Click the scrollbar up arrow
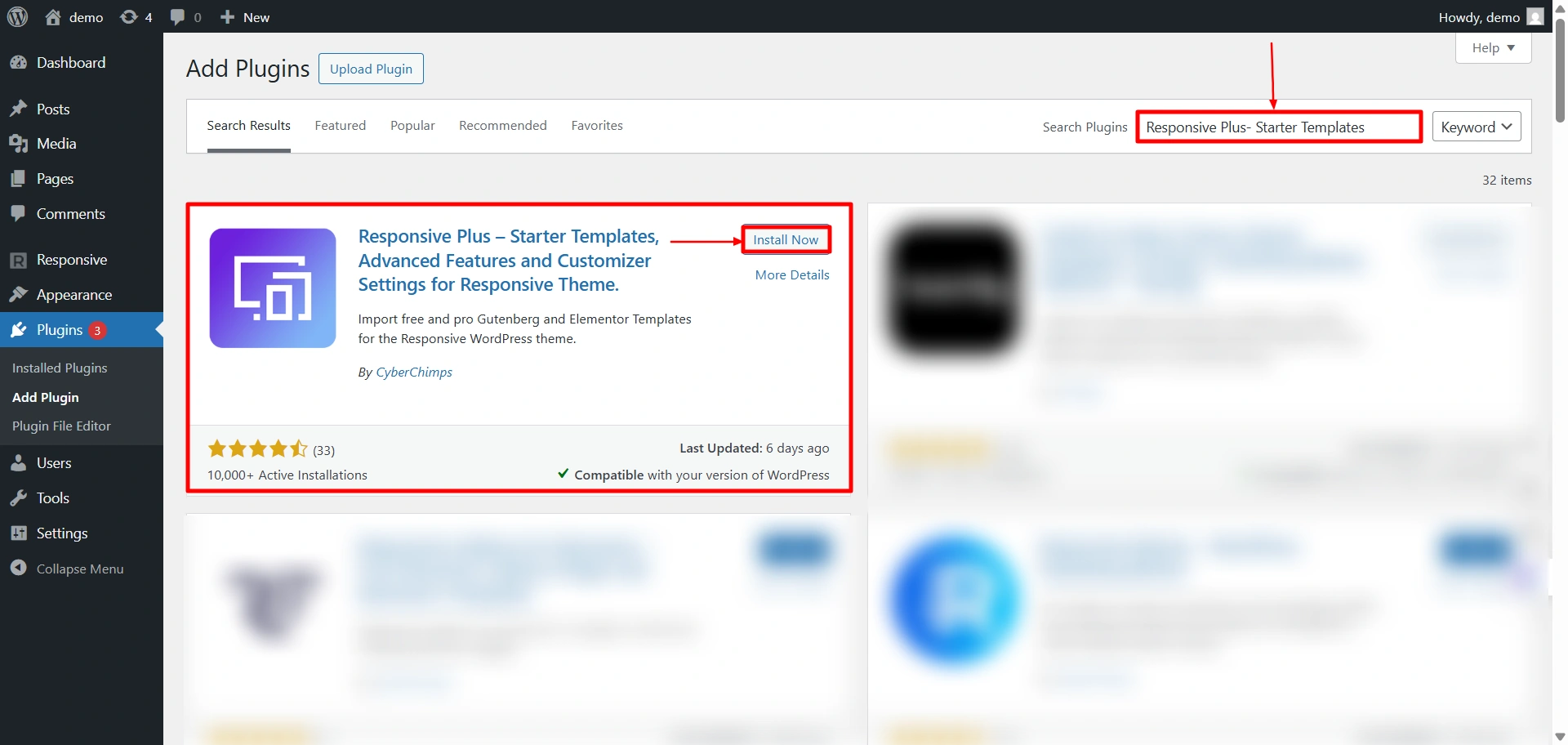 click(1561, 7)
